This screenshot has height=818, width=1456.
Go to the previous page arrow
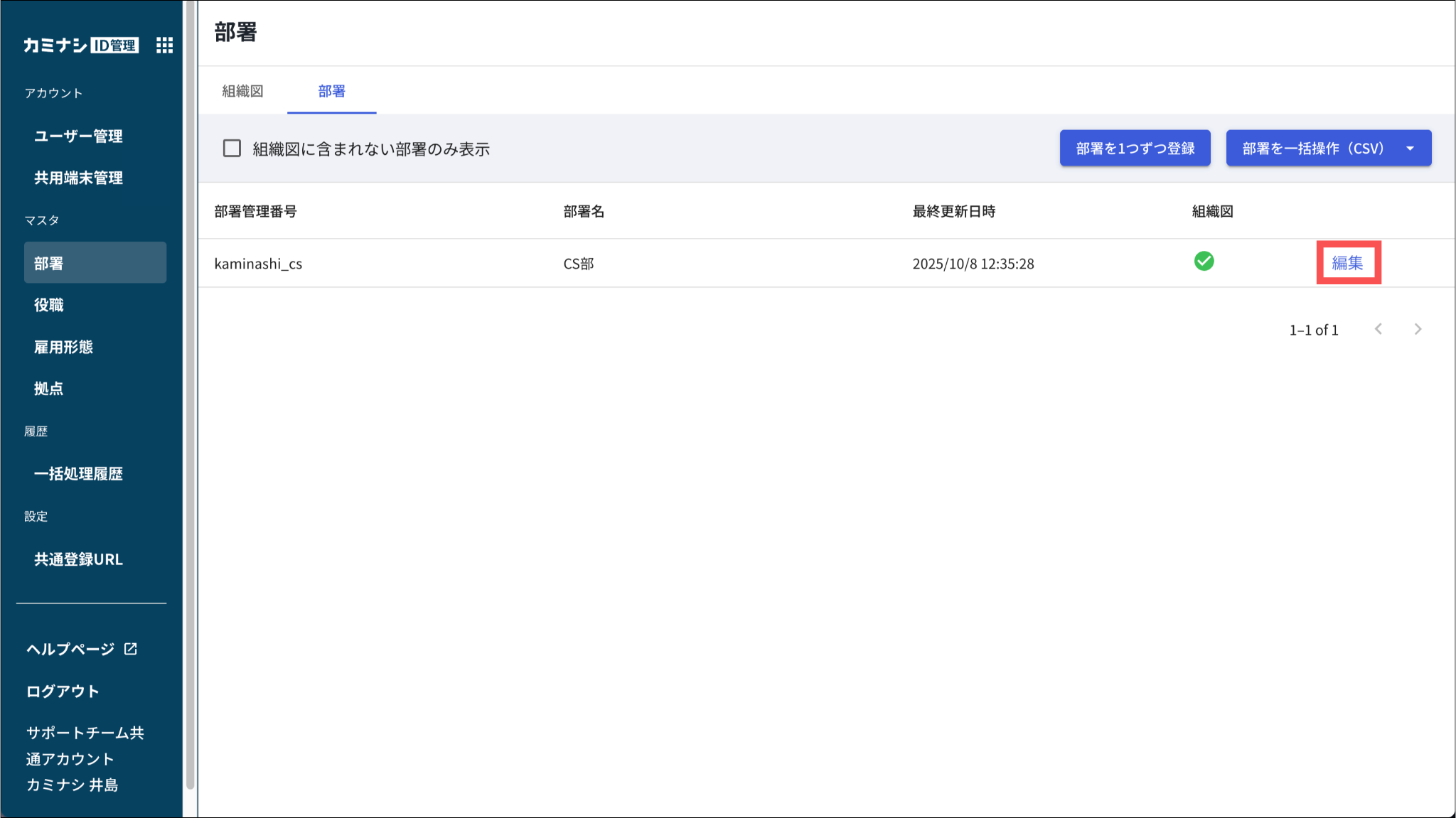[1379, 329]
